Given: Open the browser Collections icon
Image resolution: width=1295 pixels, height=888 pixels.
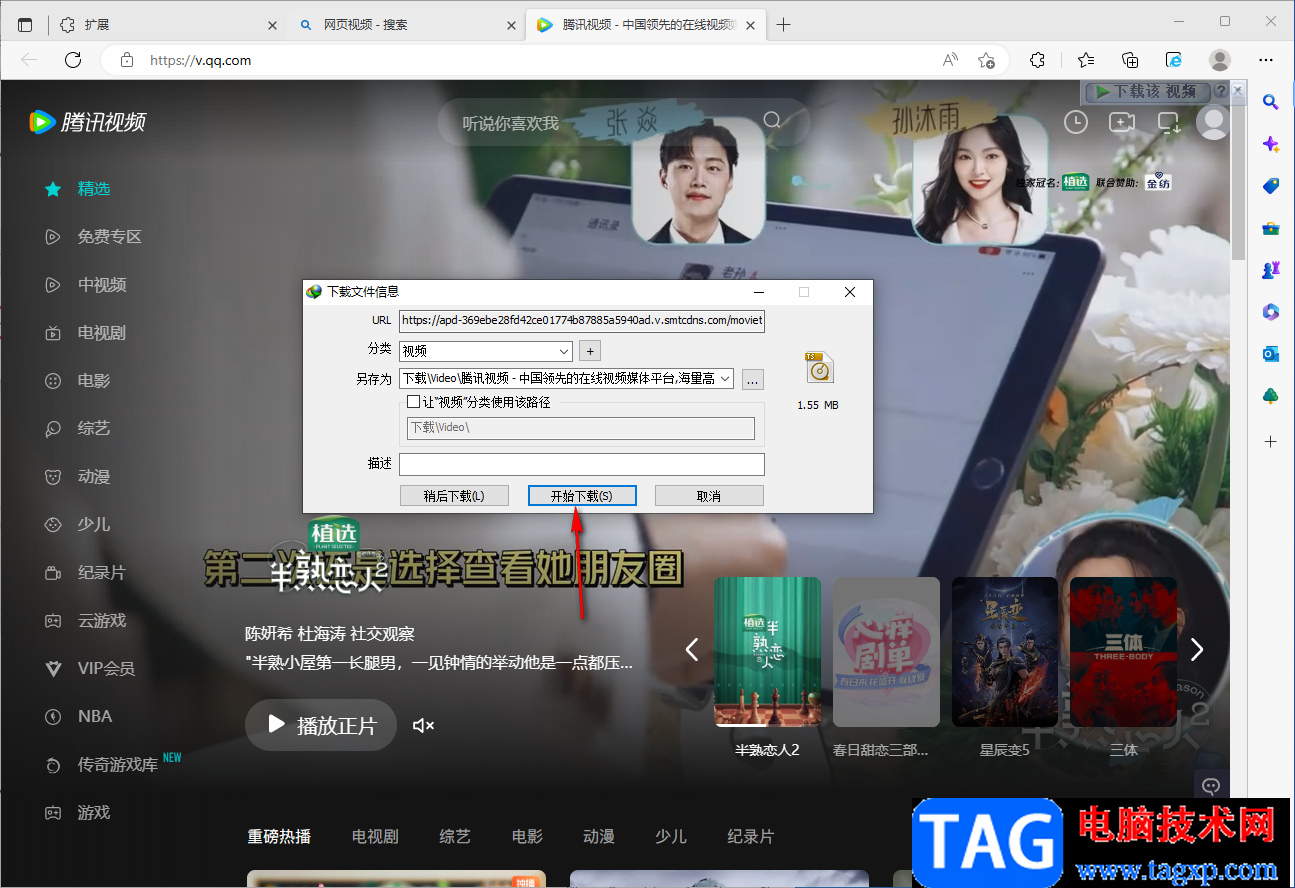Looking at the screenshot, I should 1130,60.
